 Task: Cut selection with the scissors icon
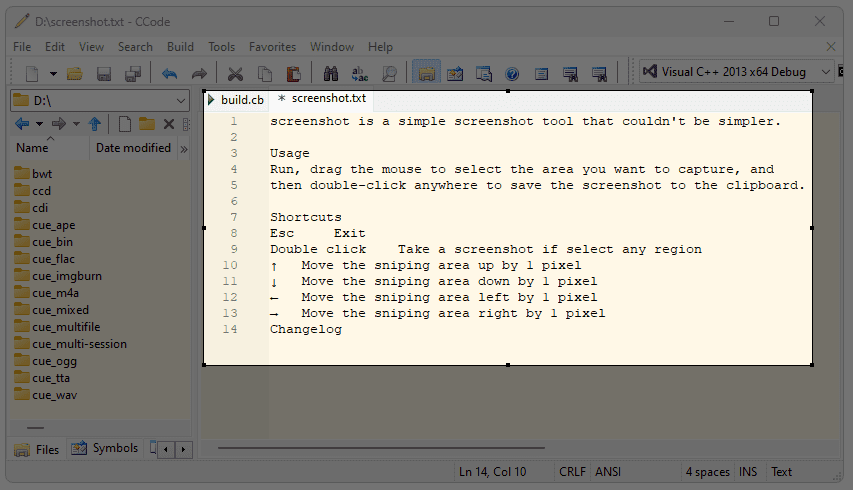point(235,73)
